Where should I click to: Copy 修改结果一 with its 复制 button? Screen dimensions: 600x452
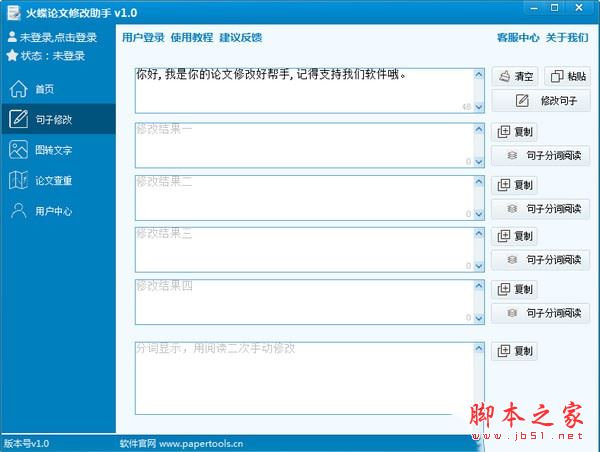point(515,132)
